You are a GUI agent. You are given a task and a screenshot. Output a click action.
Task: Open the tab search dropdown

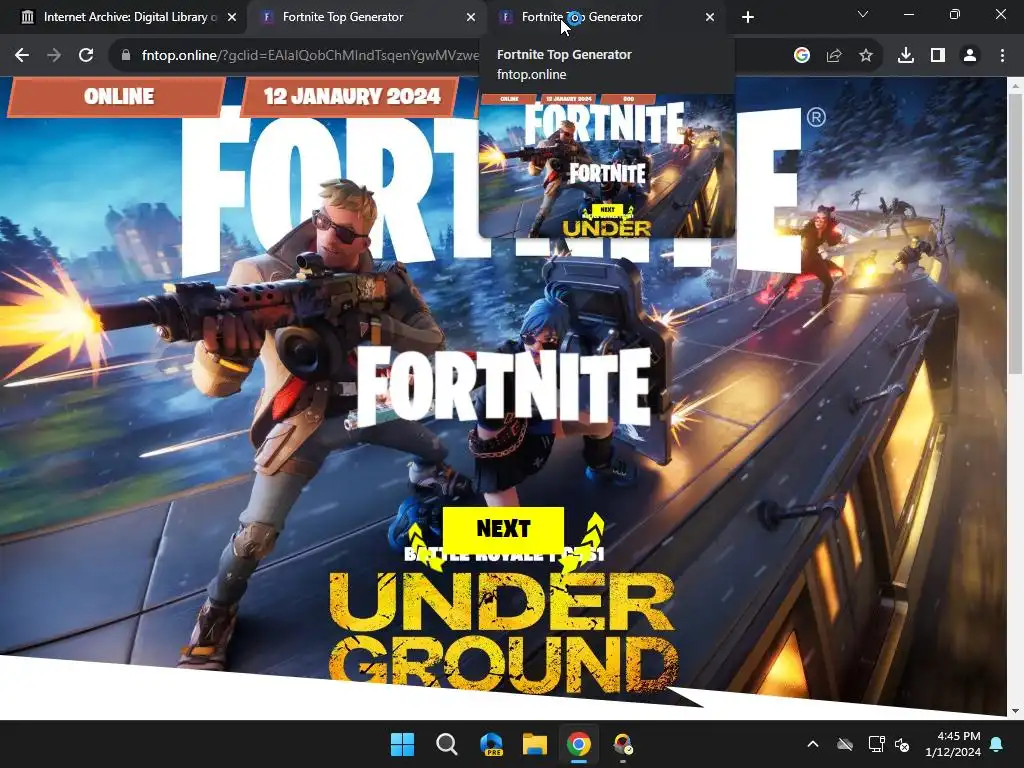863,14
